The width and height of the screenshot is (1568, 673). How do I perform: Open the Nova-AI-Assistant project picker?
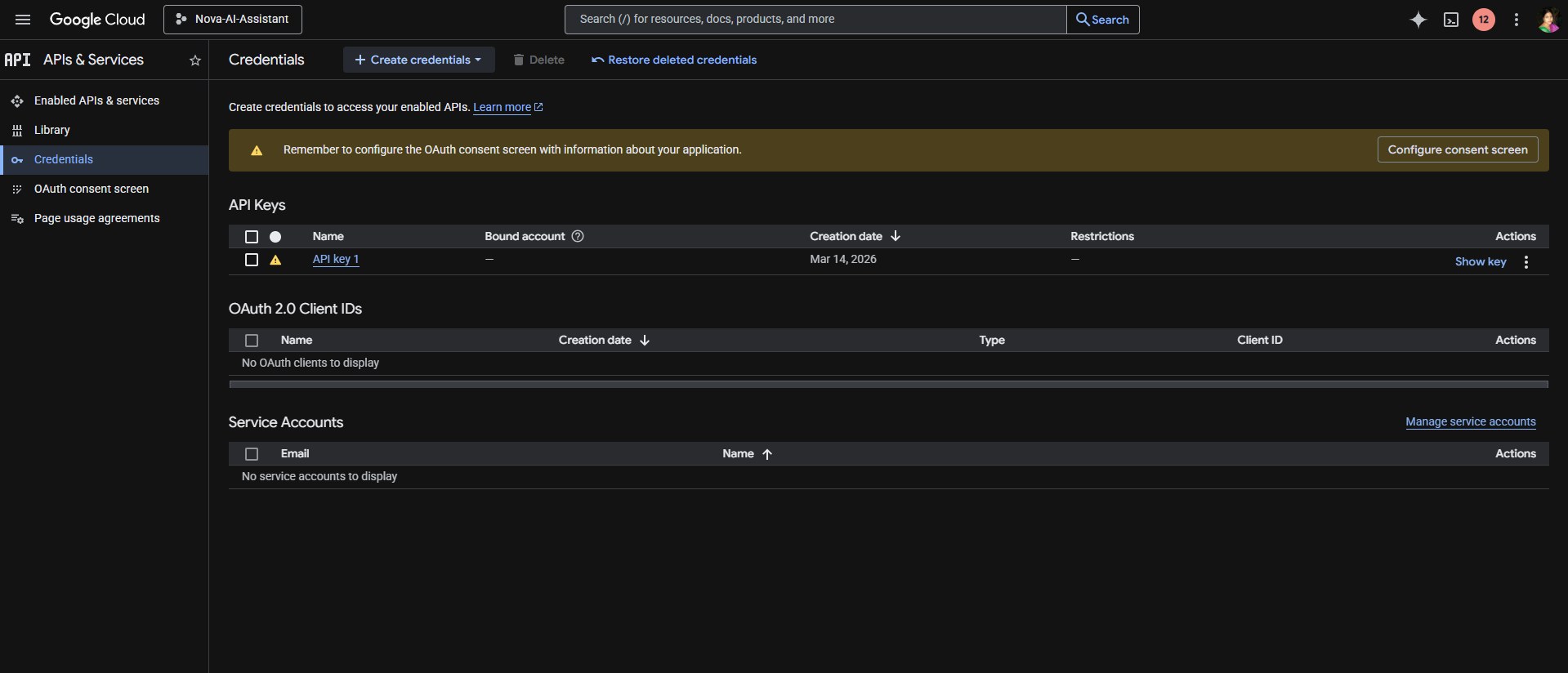pyautogui.click(x=233, y=20)
